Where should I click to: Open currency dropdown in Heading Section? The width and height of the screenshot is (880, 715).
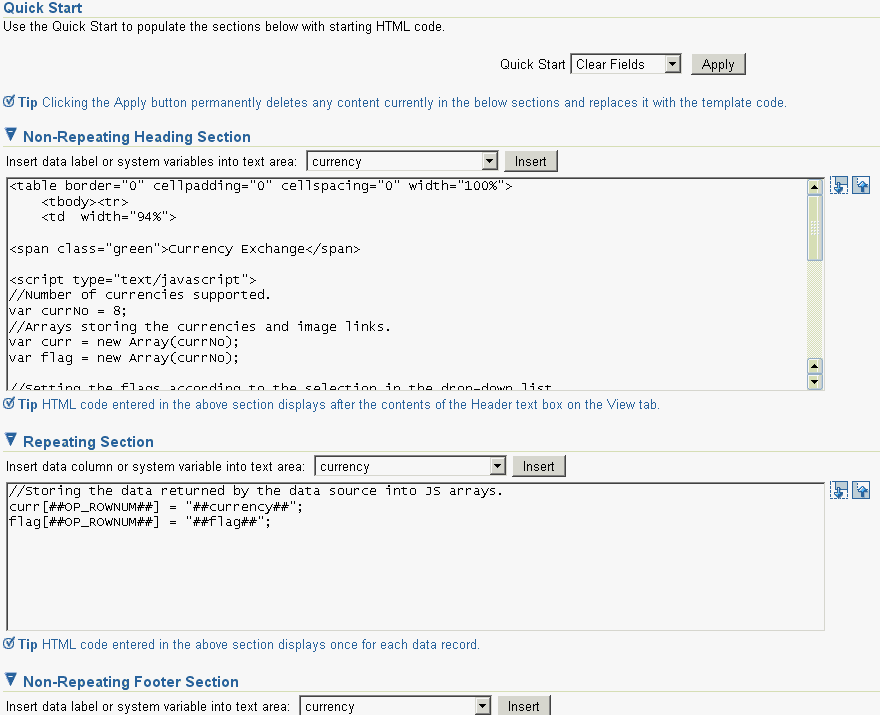click(x=489, y=161)
